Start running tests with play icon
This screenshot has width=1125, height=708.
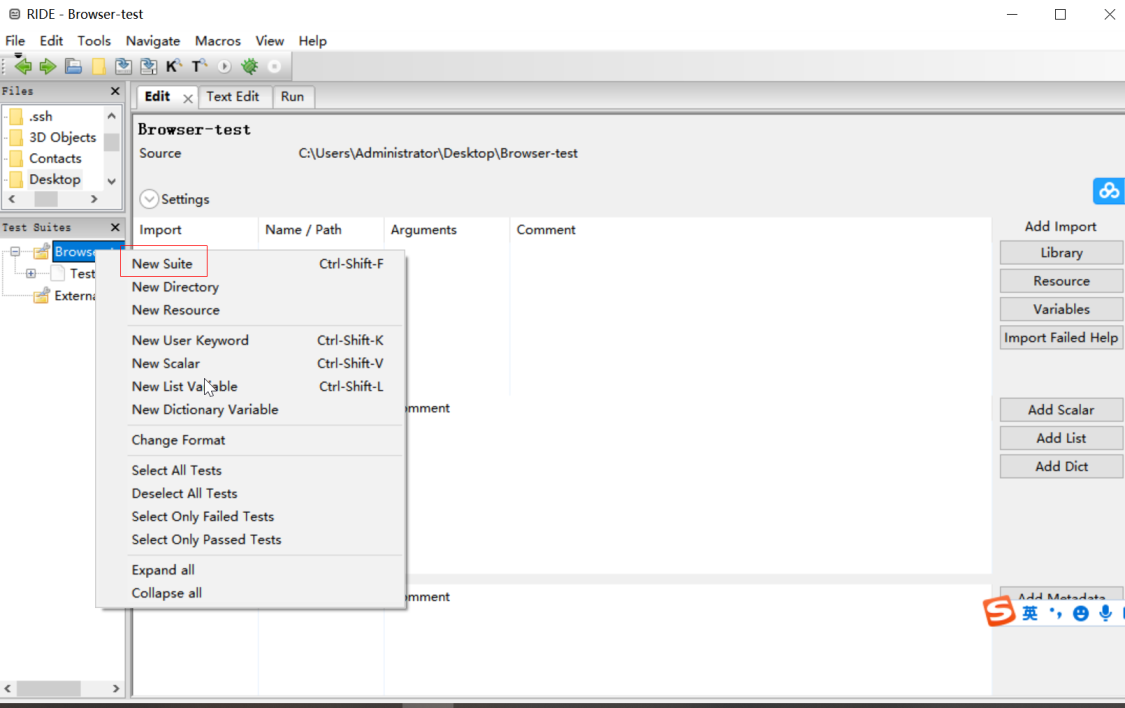point(224,67)
